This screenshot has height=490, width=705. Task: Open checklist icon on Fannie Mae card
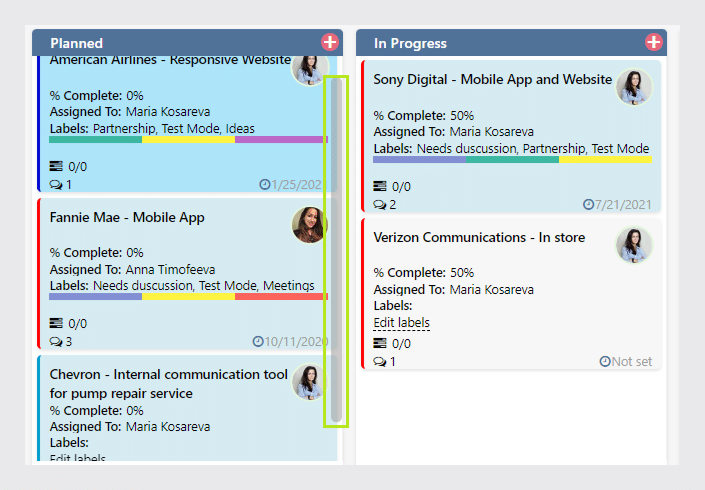[56, 323]
